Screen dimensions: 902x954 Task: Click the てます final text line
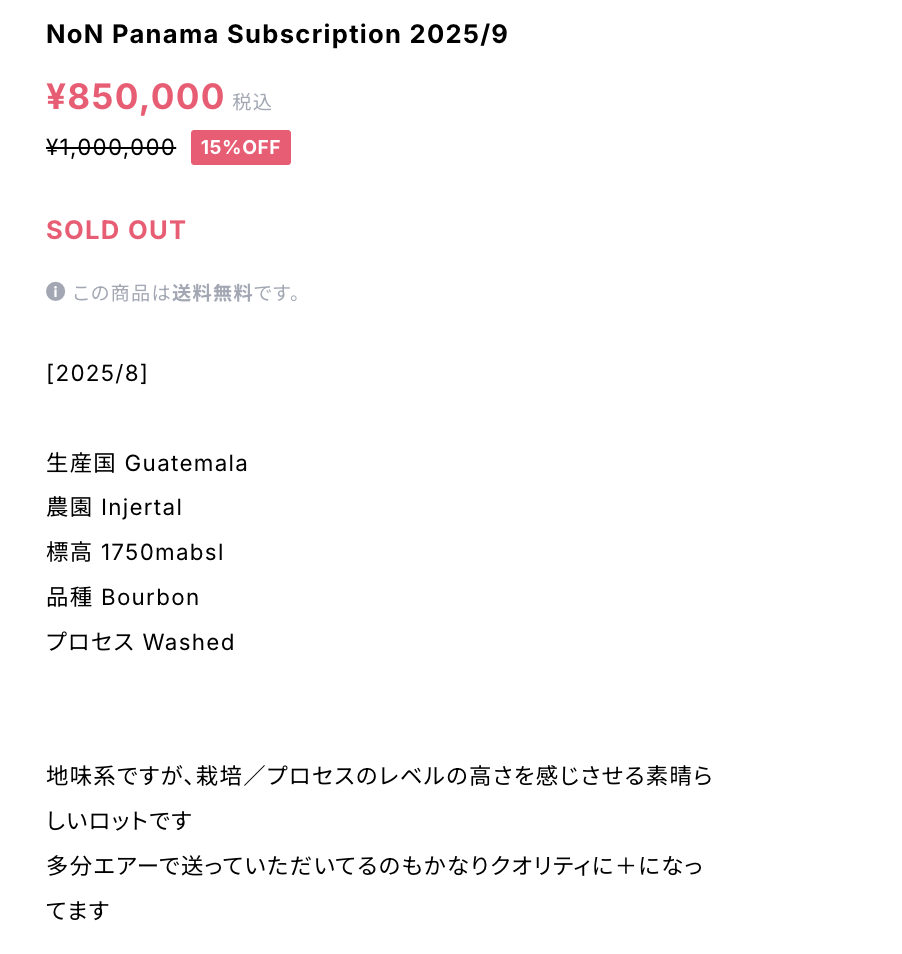tap(78, 911)
